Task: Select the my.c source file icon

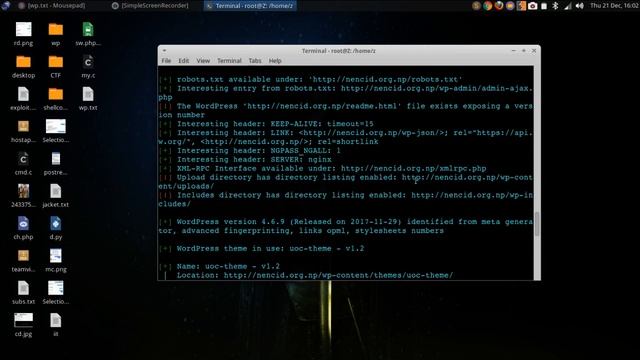Action: [x=88, y=62]
